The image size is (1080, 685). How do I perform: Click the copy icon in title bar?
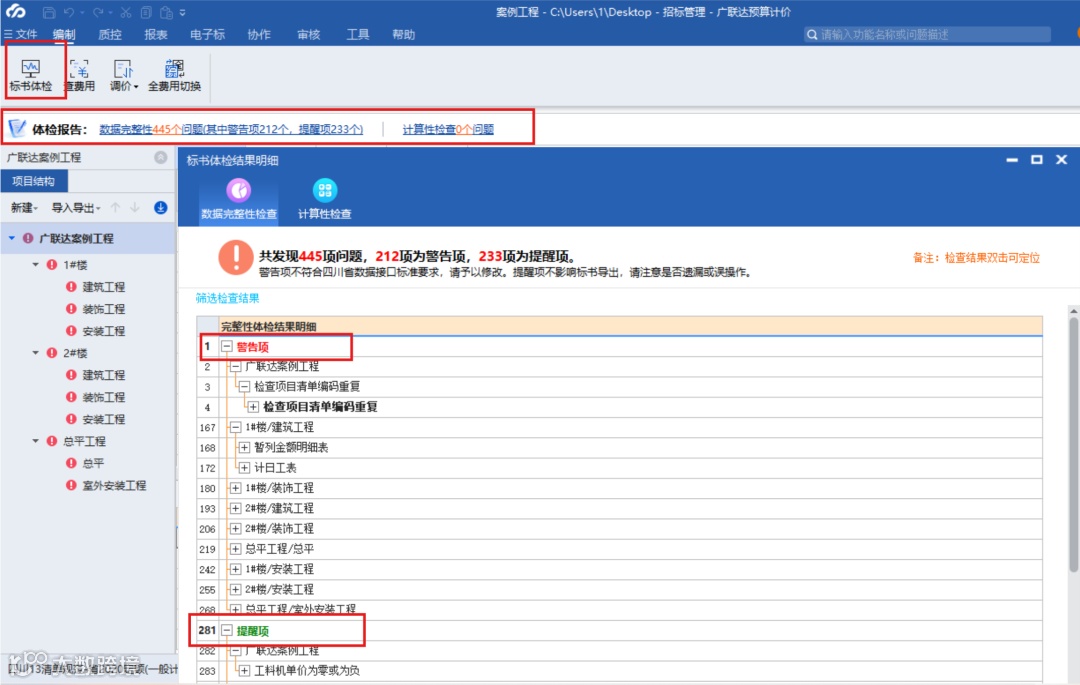[146, 12]
